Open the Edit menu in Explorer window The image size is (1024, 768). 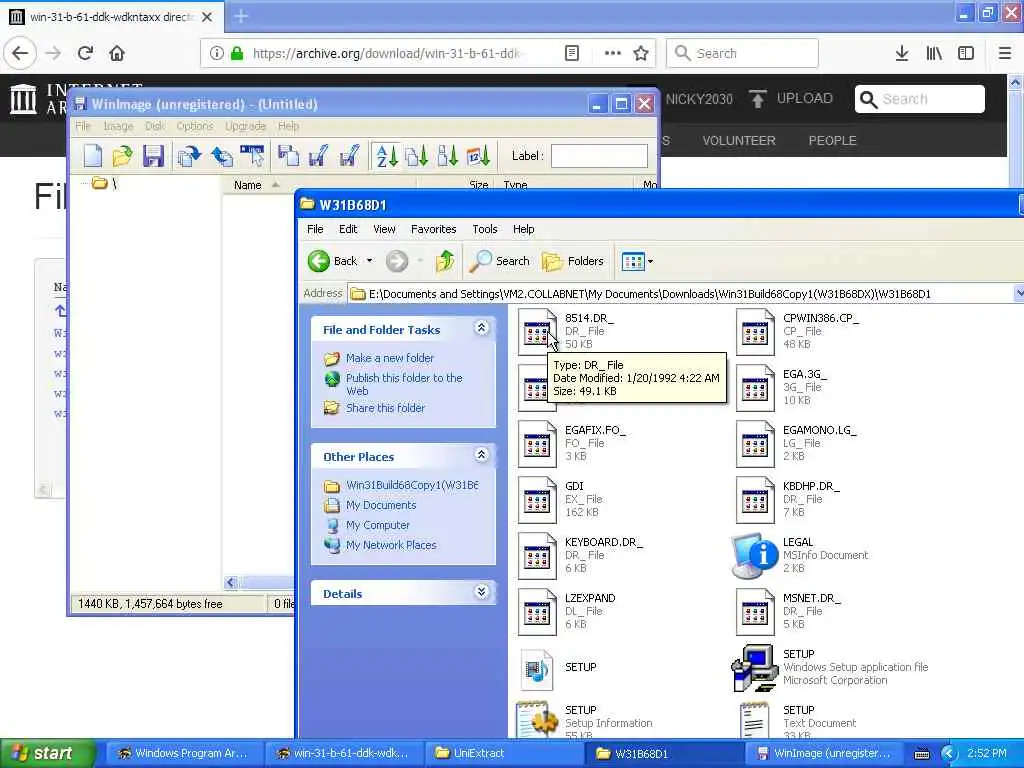348,229
